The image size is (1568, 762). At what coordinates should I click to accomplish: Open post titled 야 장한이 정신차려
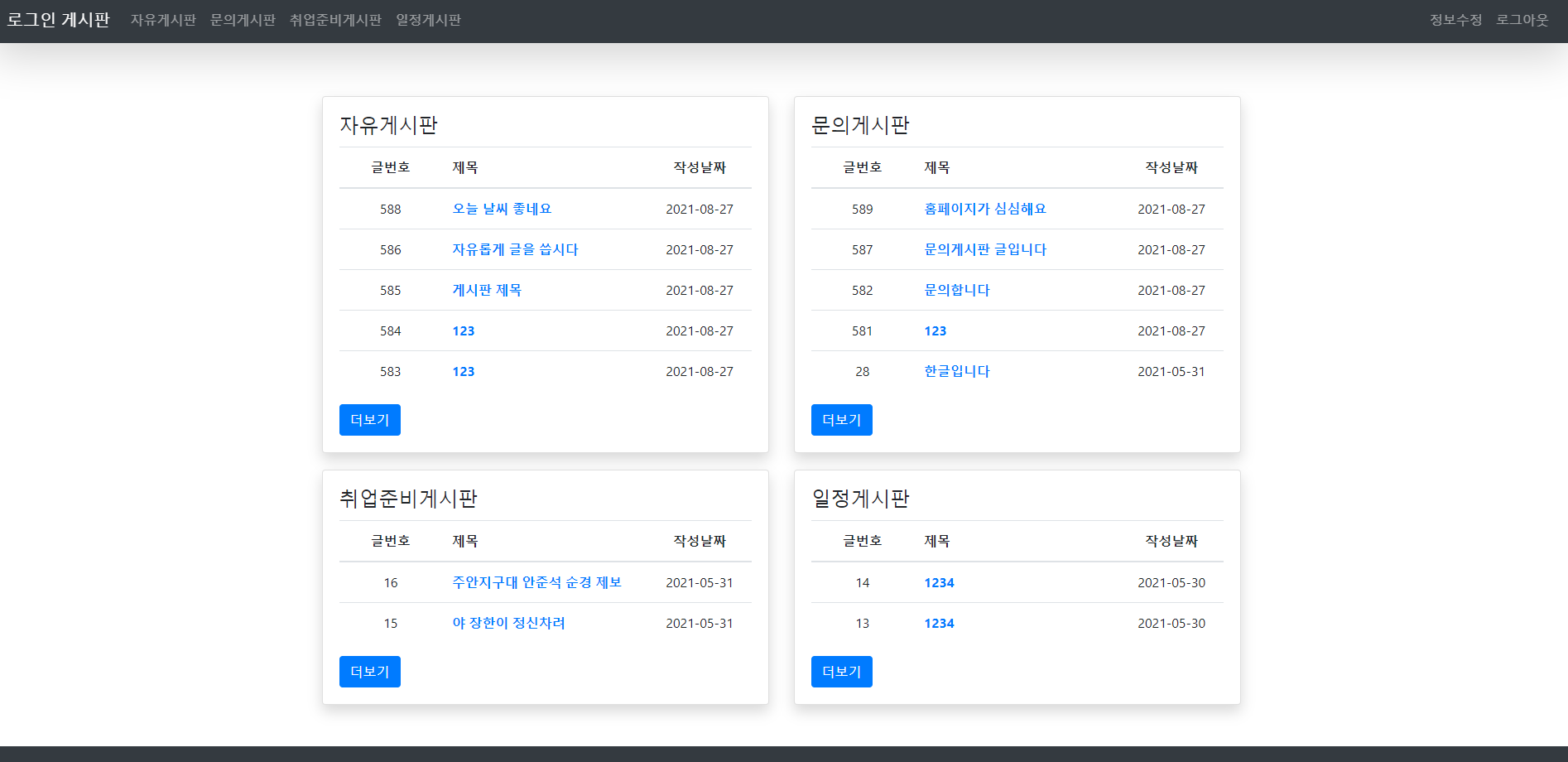point(507,623)
